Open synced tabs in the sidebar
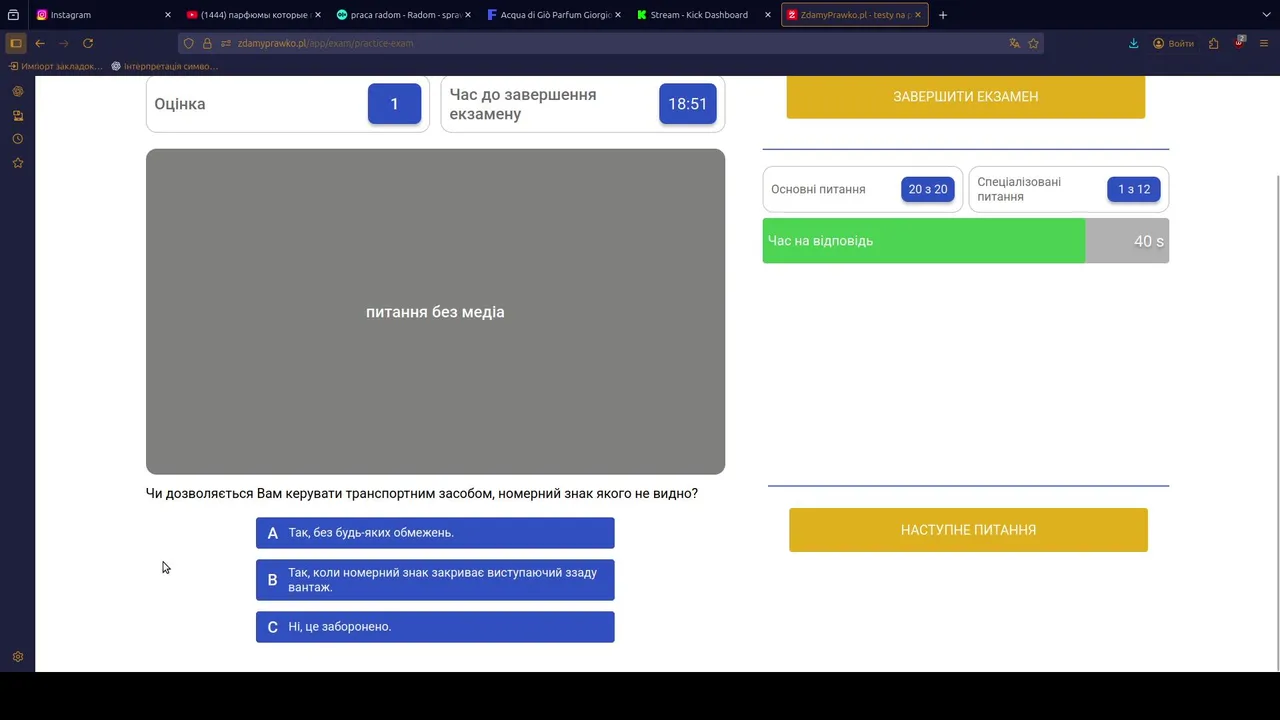Image resolution: width=1280 pixels, height=720 pixels. click(x=17, y=115)
